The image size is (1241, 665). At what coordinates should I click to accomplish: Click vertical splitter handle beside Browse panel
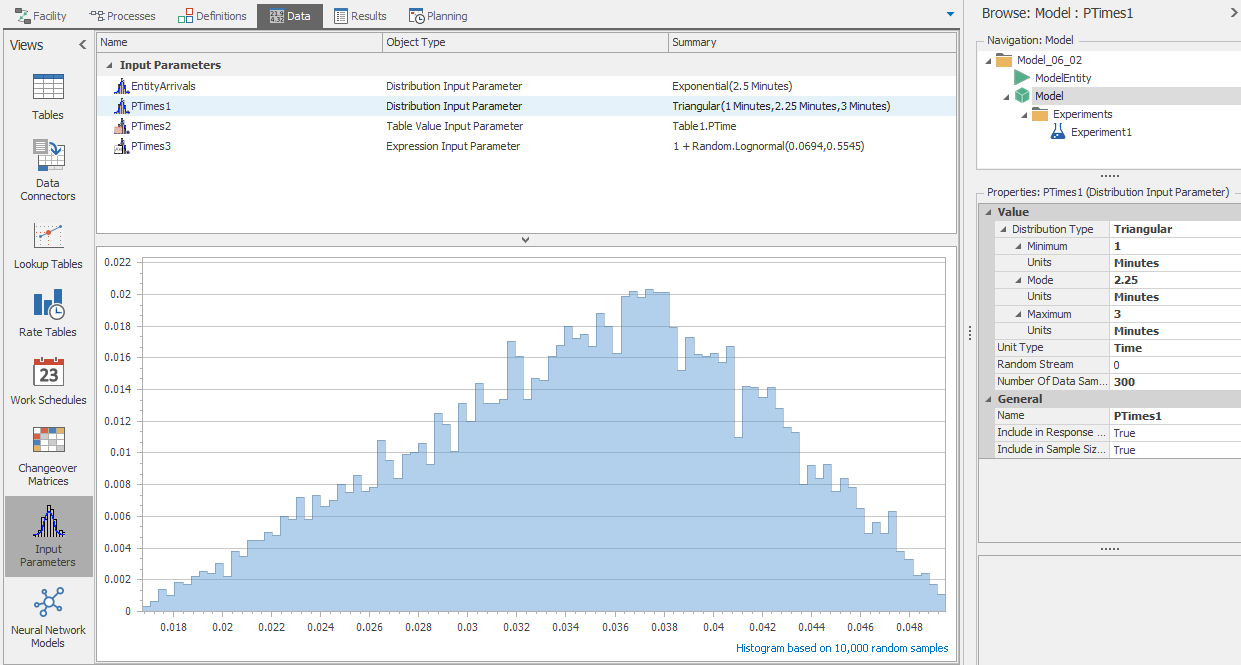[x=969, y=334]
